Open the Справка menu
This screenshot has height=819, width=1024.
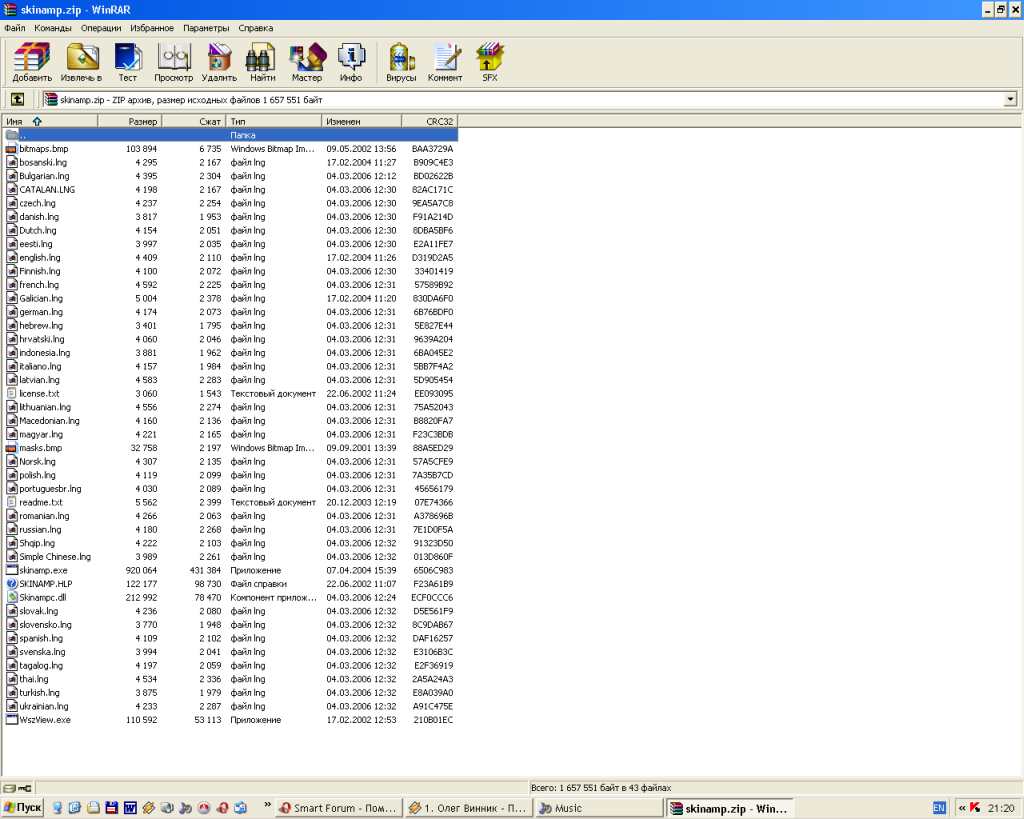256,28
